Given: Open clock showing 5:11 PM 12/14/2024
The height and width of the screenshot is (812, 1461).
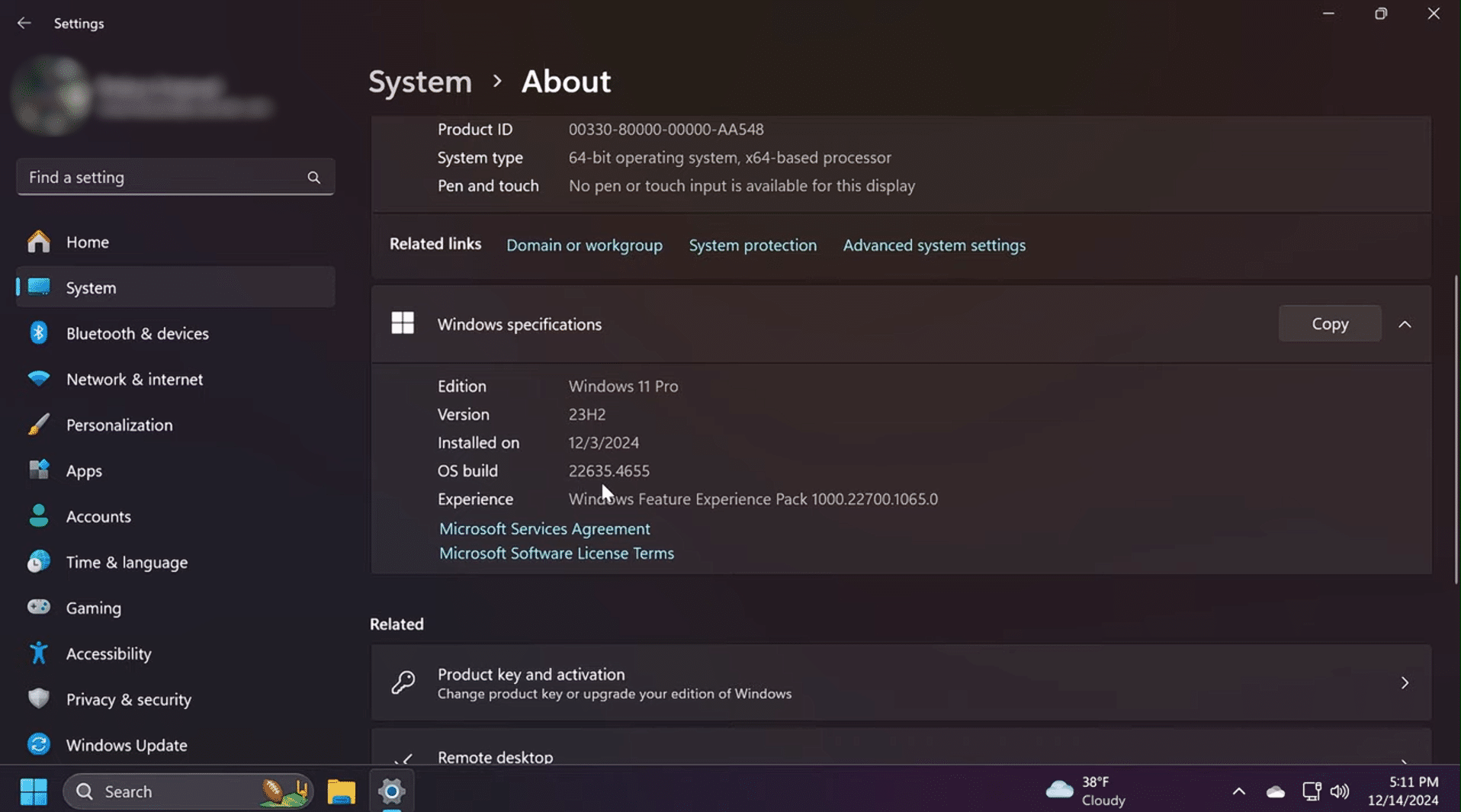Looking at the screenshot, I should pos(1403,791).
